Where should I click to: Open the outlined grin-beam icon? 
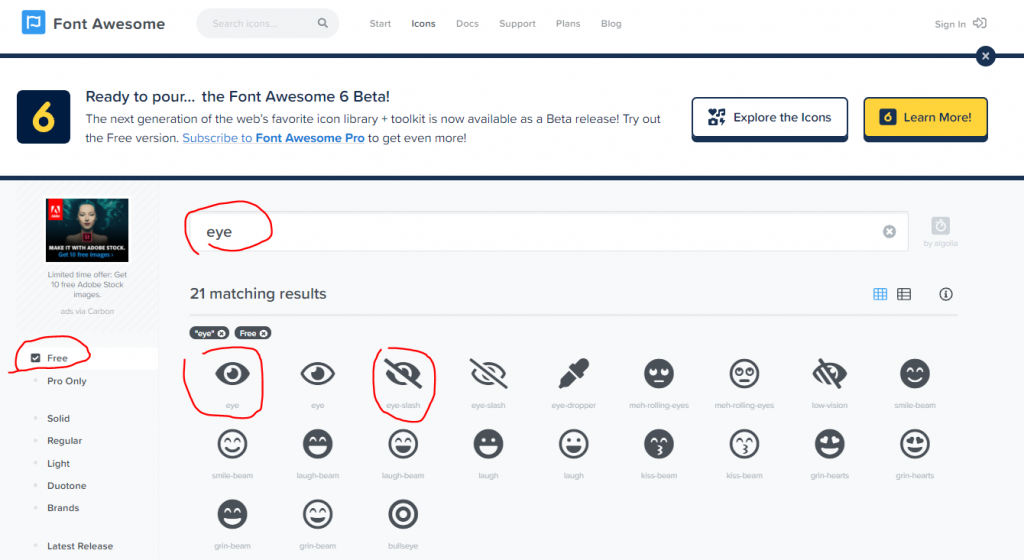pos(317,514)
